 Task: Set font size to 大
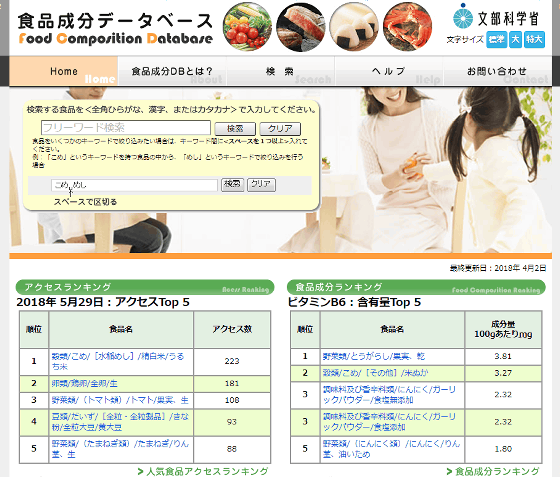click(x=515, y=39)
